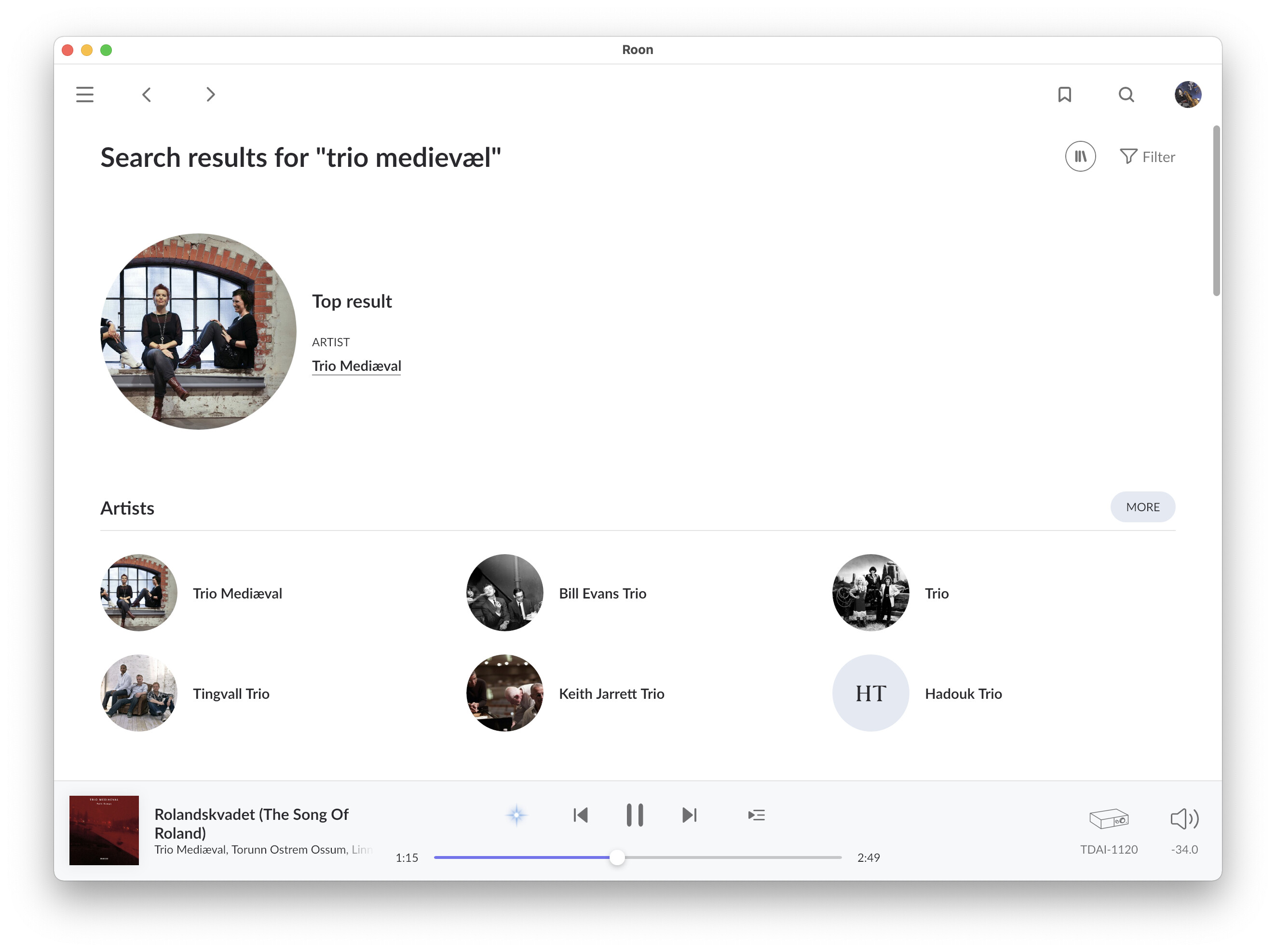Screen dimensions: 1276x952
Task: Toggle the library-only results button
Action: pyautogui.click(x=1080, y=156)
